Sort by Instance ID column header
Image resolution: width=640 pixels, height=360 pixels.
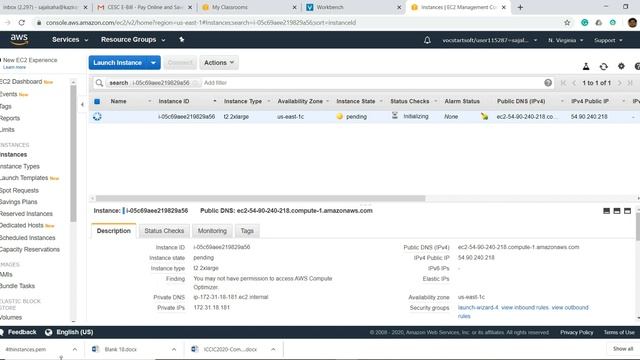tap(174, 101)
